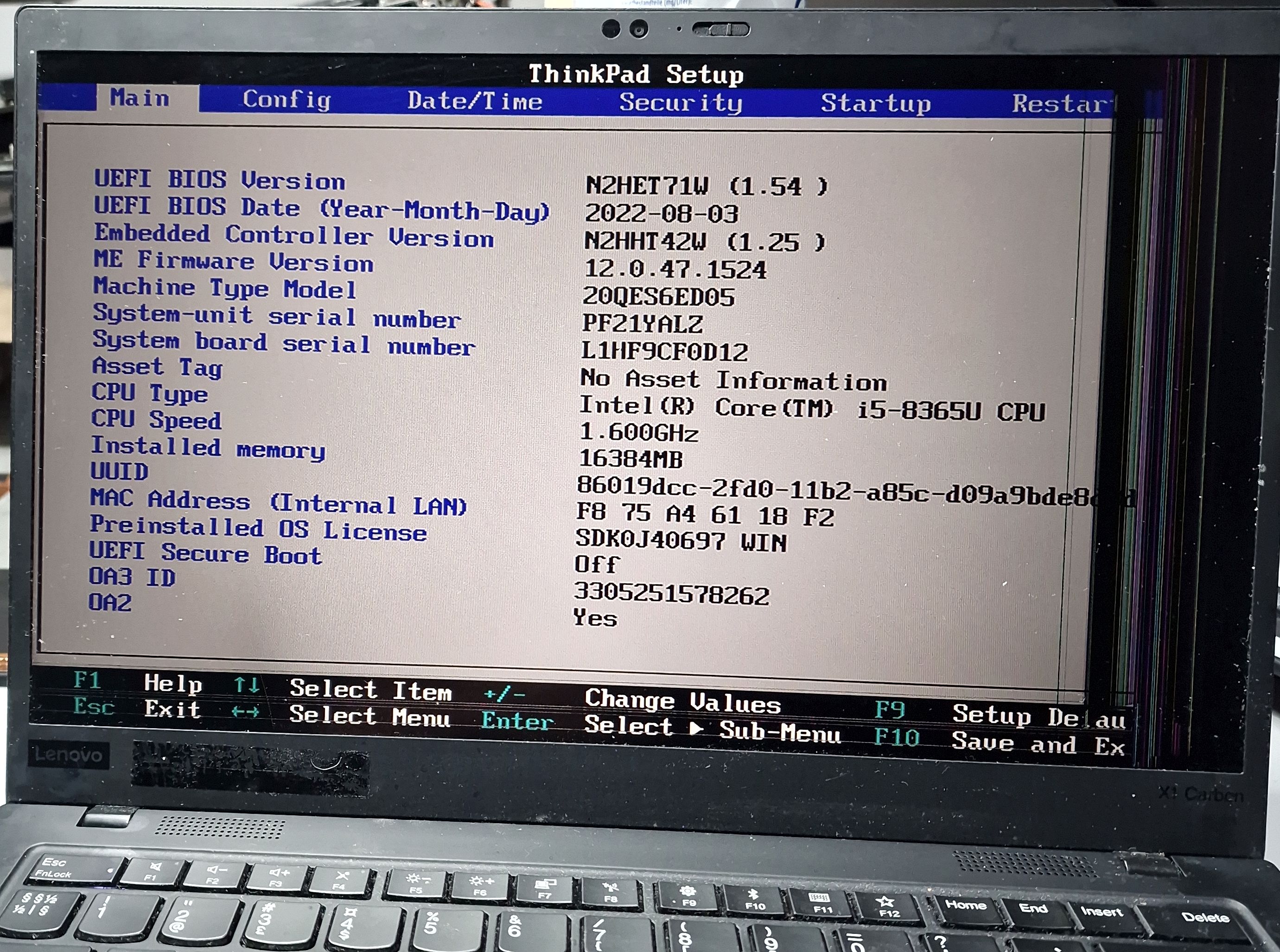
Task: Open the Startup tab
Action: tap(876, 104)
